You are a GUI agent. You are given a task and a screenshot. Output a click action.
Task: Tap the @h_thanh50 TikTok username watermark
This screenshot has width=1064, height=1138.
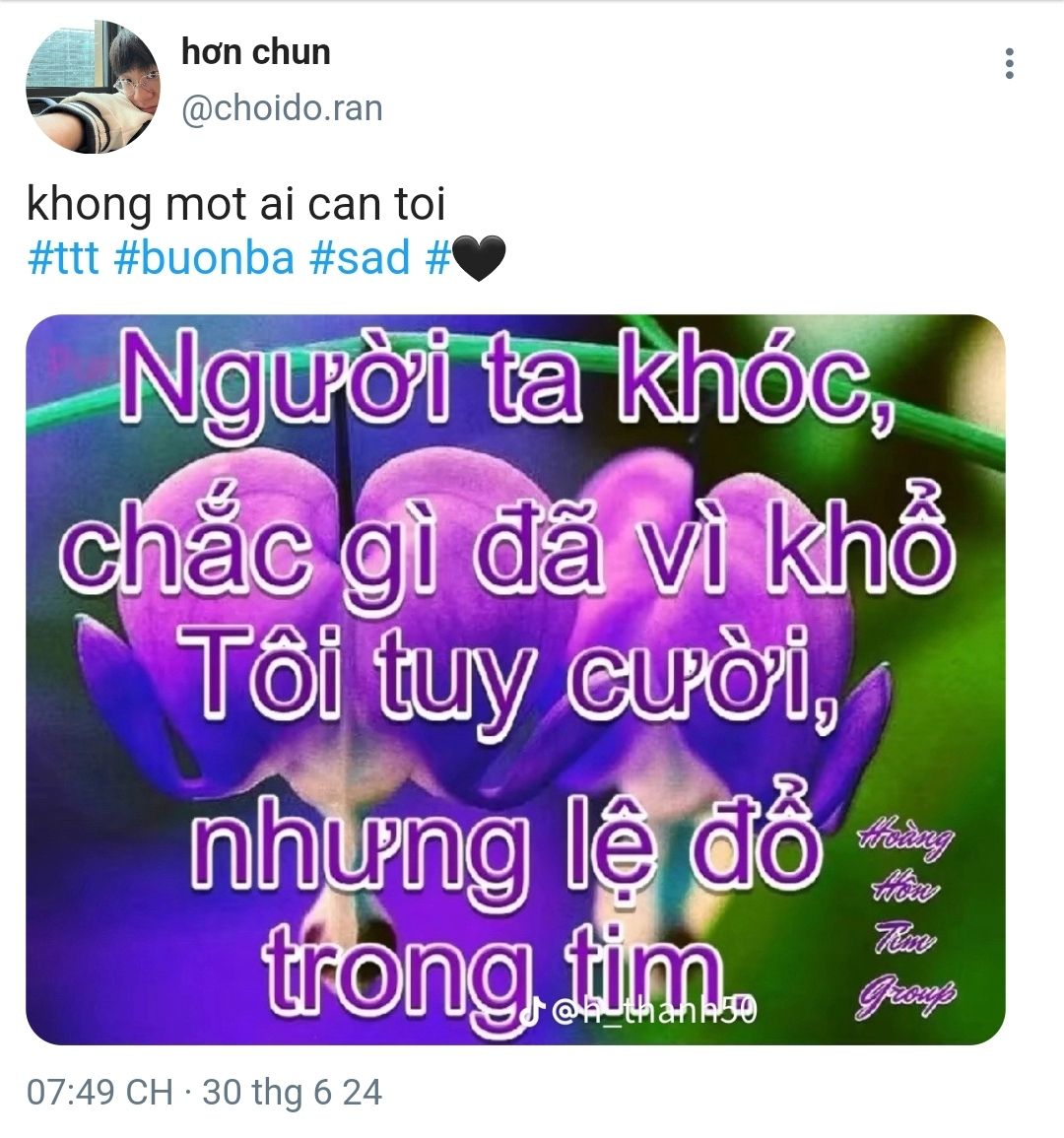pos(654,1011)
